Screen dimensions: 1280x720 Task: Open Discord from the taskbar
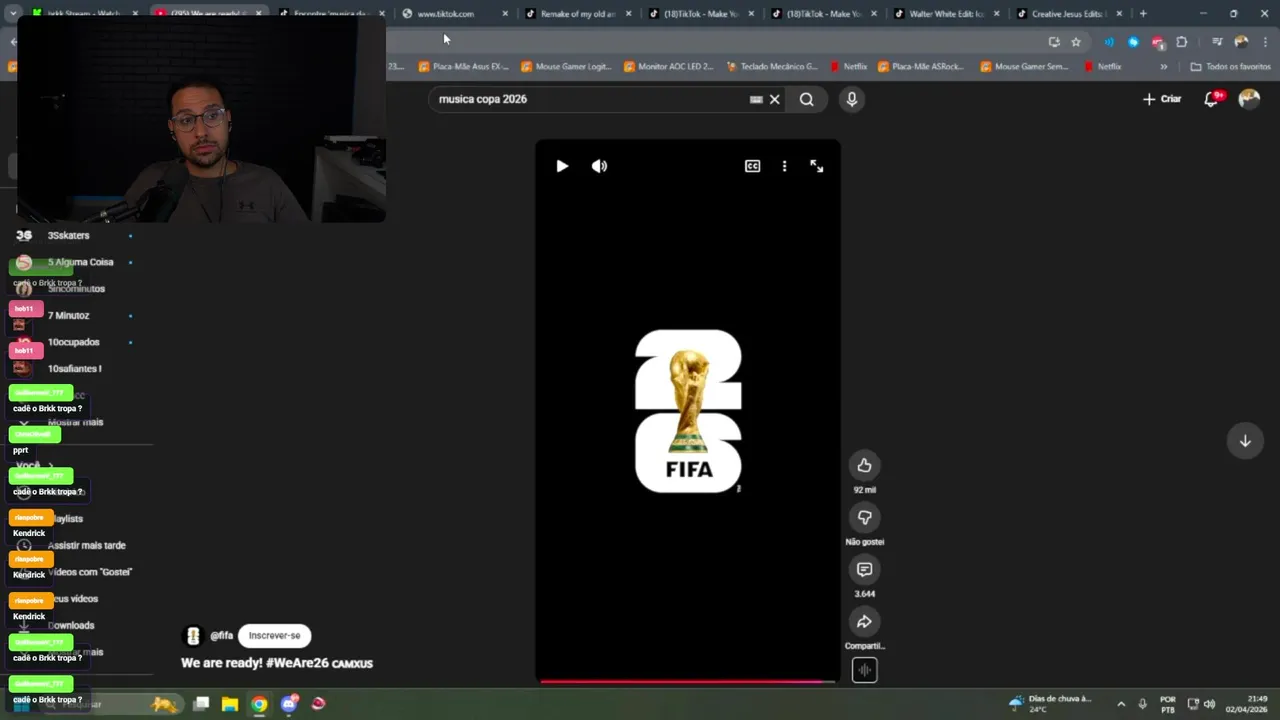pos(290,704)
